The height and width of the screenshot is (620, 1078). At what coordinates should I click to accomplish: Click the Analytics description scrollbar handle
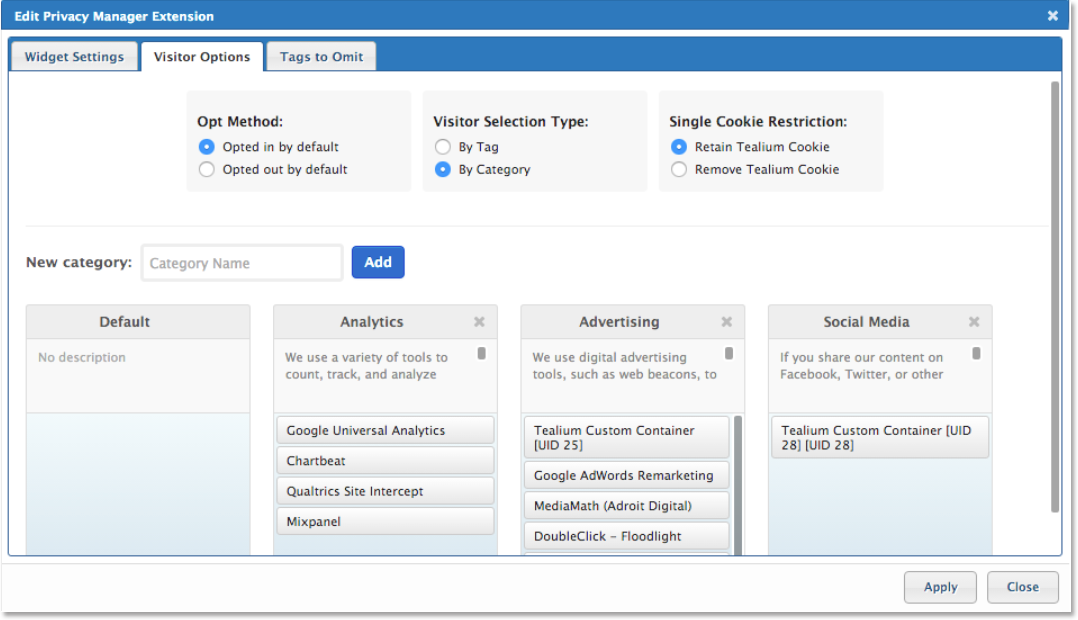[481, 353]
